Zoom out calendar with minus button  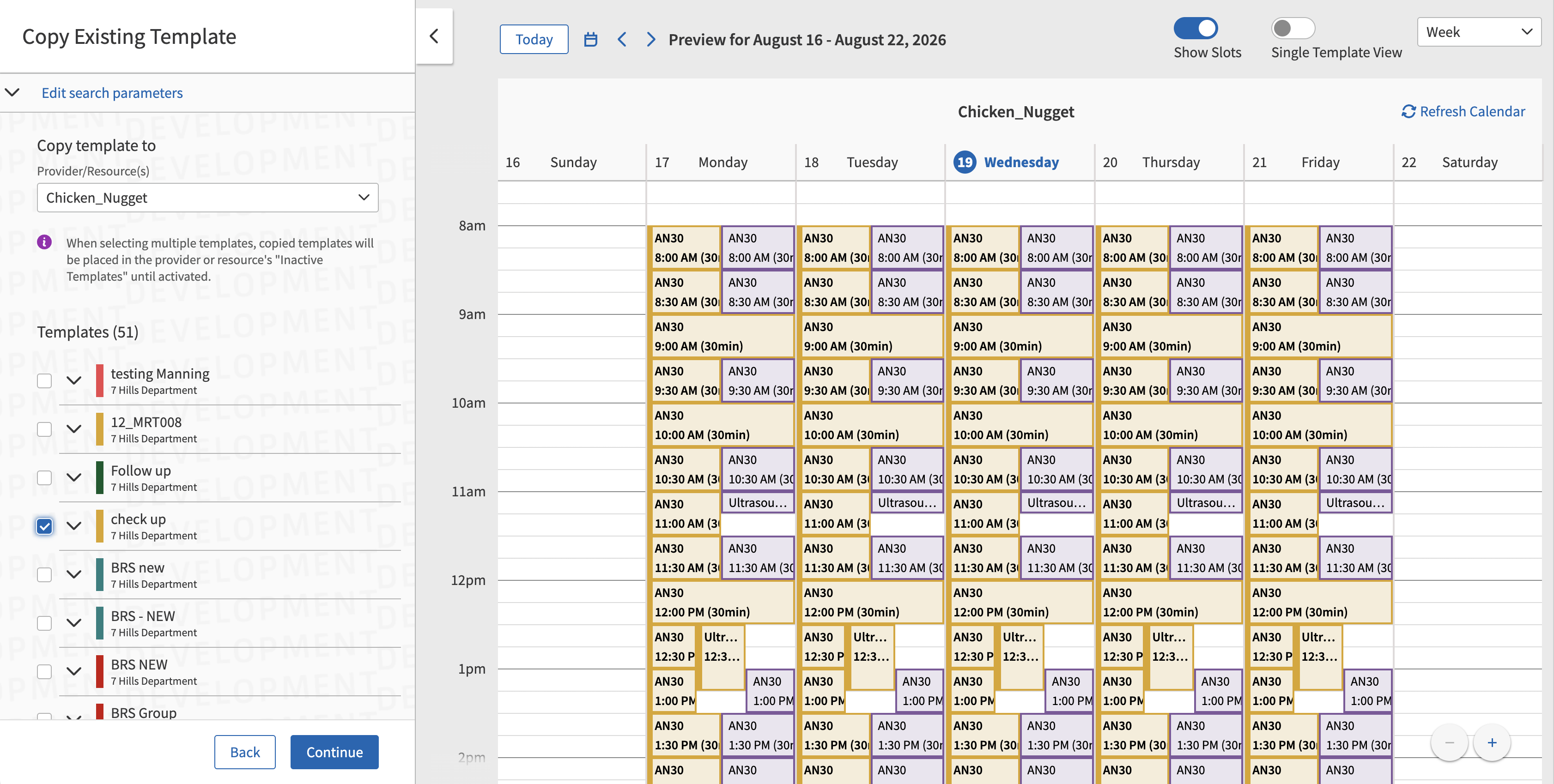click(1449, 742)
